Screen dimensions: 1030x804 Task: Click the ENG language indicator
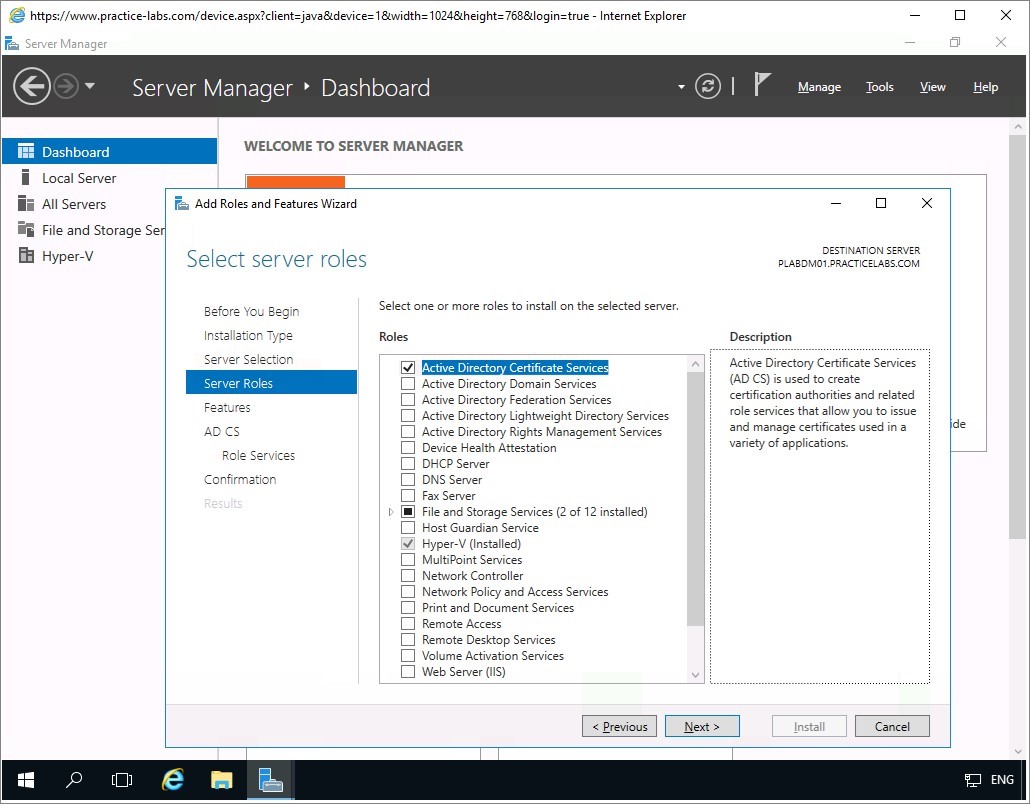click(1002, 780)
